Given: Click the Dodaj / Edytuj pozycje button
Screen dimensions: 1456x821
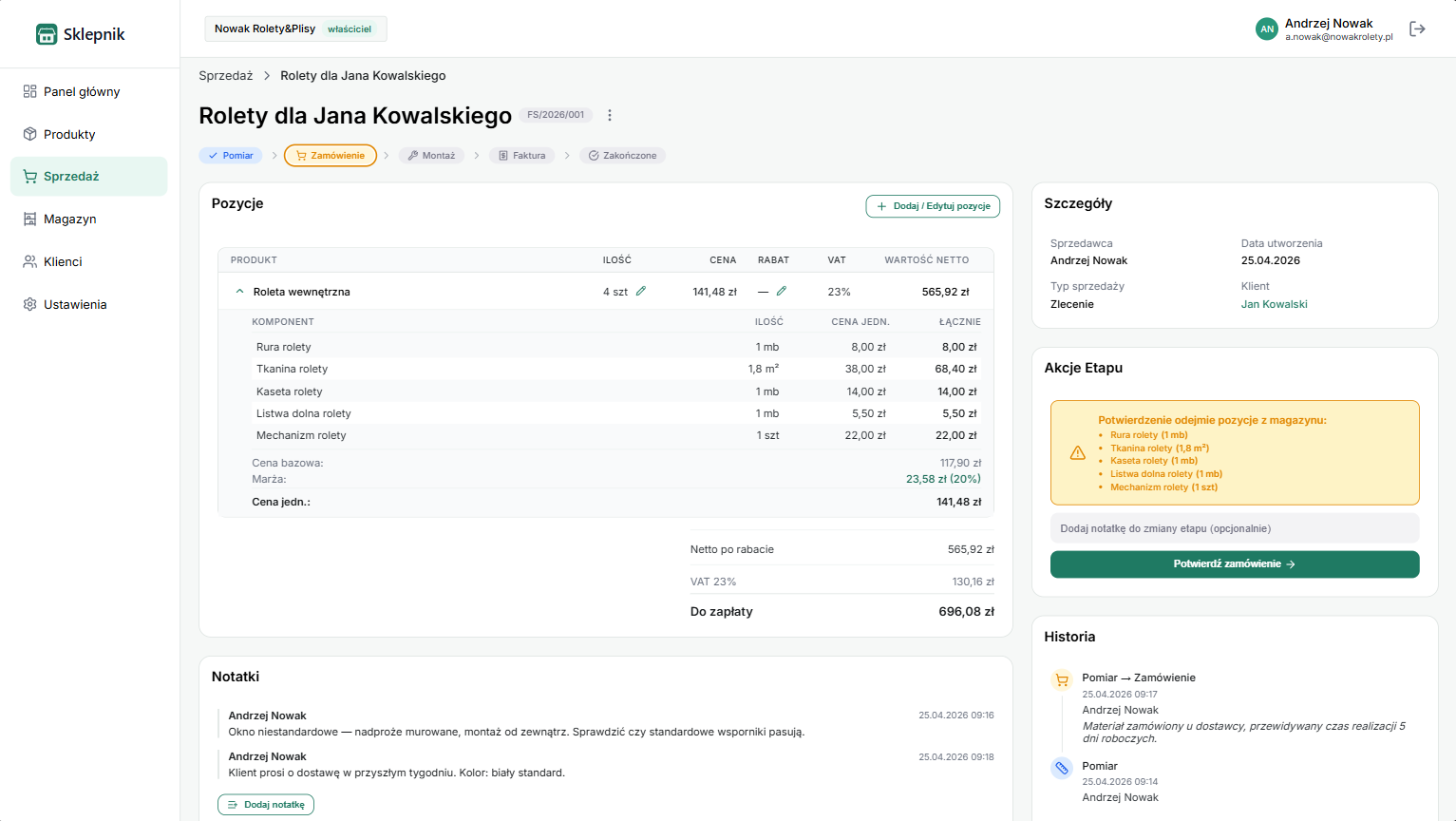Looking at the screenshot, I should click(933, 206).
